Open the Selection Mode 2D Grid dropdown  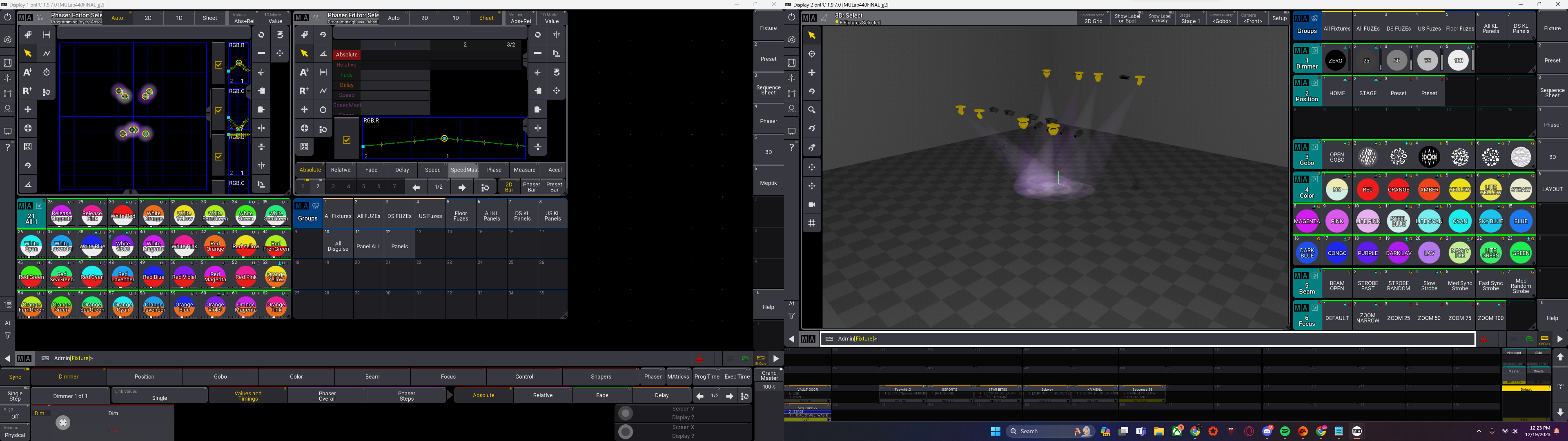[x=1093, y=18]
